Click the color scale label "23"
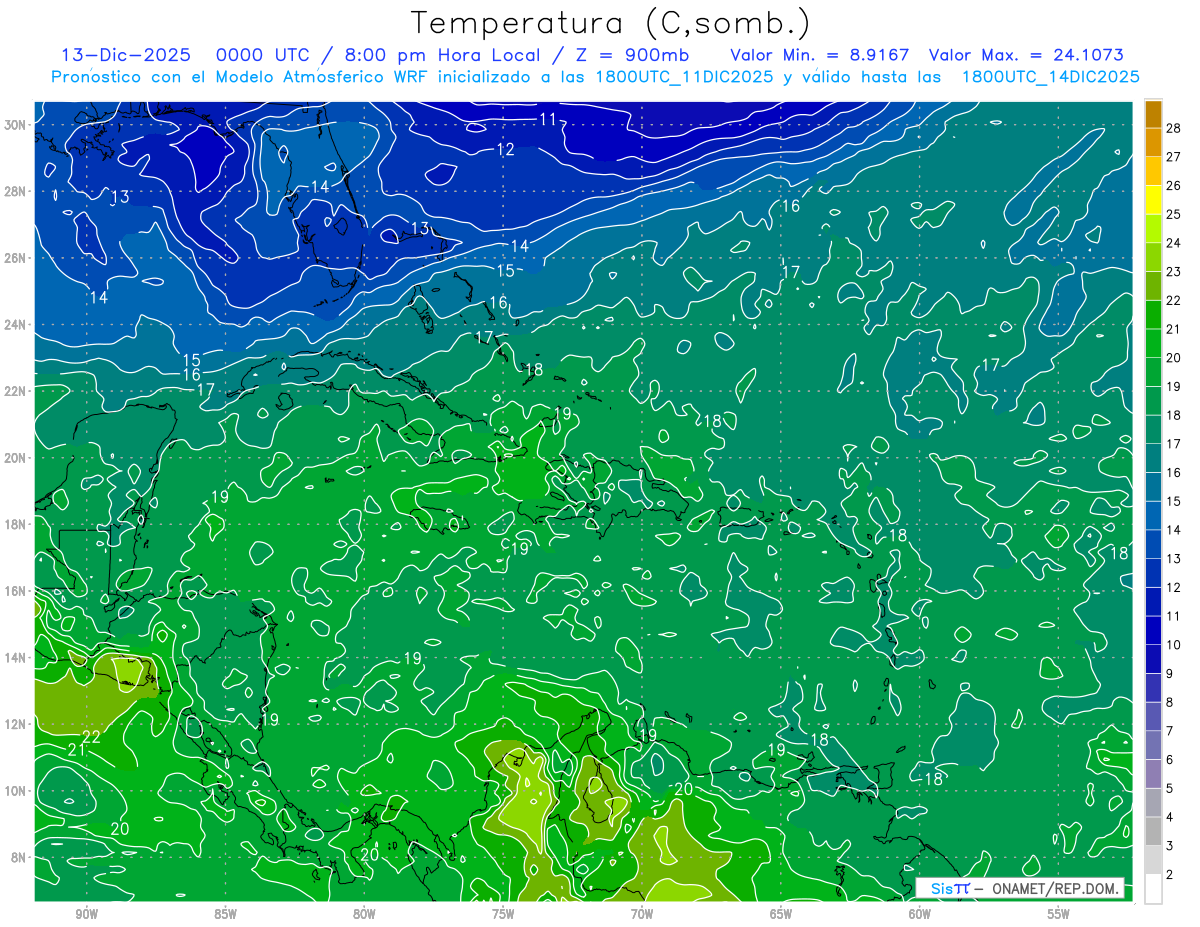 [x=1174, y=272]
